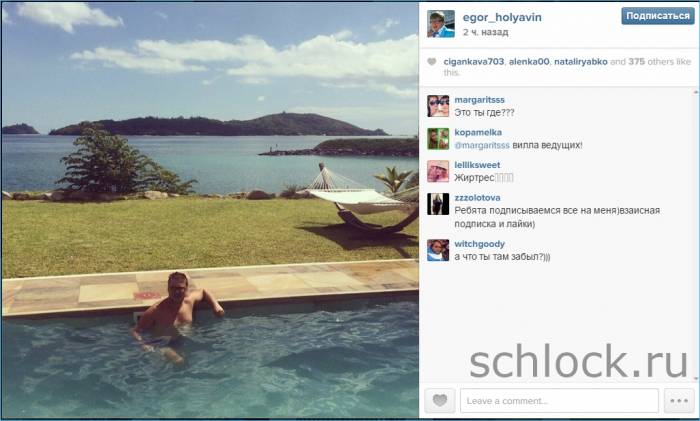Screen dimensions: 700x421
Task: Open the zzzolotova username link
Action: pyautogui.click(x=477, y=197)
